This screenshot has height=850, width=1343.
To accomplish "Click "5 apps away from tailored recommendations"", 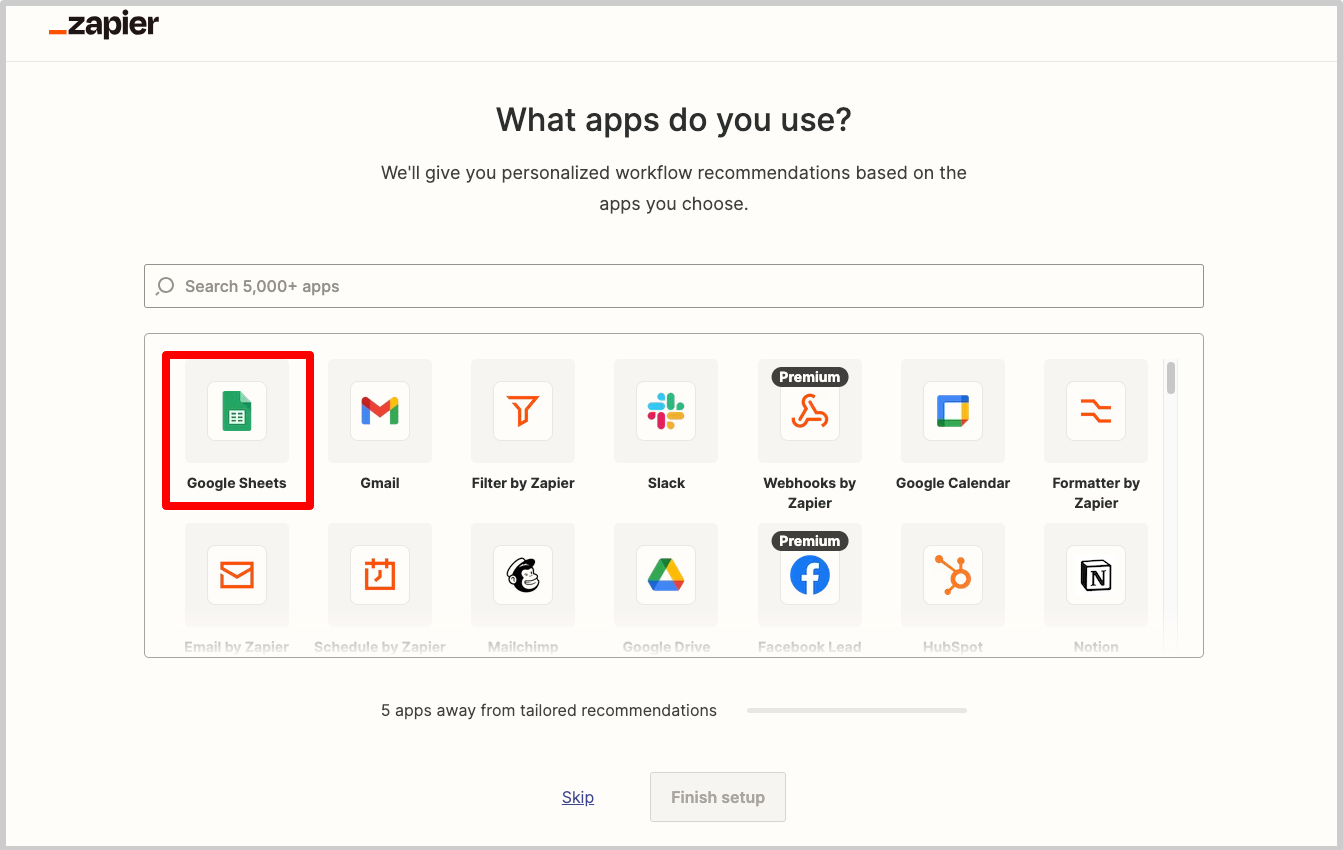I will coord(549,711).
